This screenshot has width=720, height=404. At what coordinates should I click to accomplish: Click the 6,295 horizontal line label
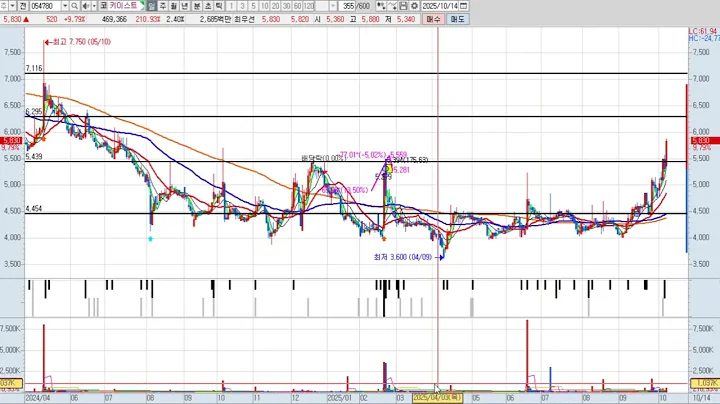click(34, 112)
